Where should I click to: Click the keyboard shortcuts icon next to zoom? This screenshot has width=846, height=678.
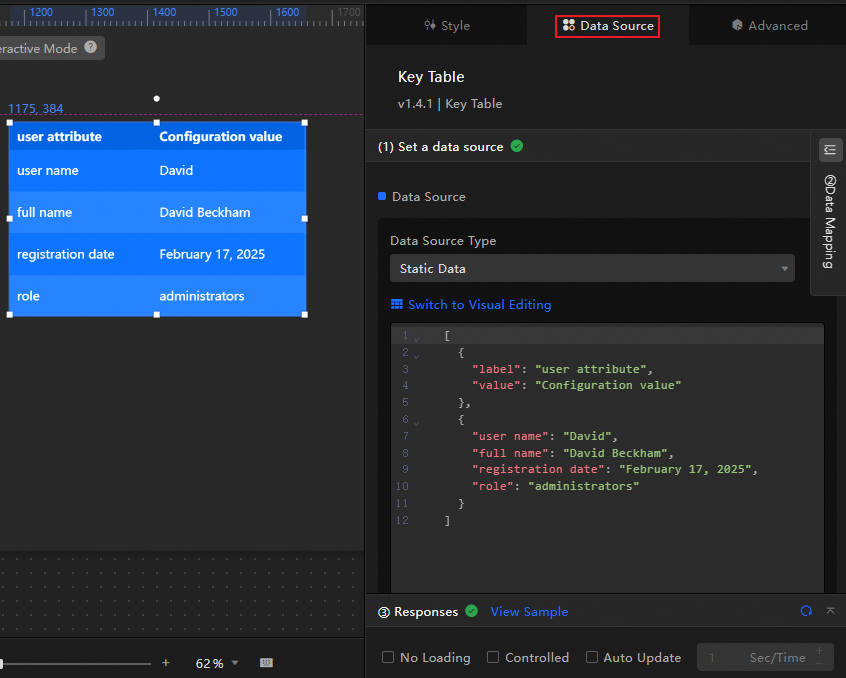pos(266,663)
